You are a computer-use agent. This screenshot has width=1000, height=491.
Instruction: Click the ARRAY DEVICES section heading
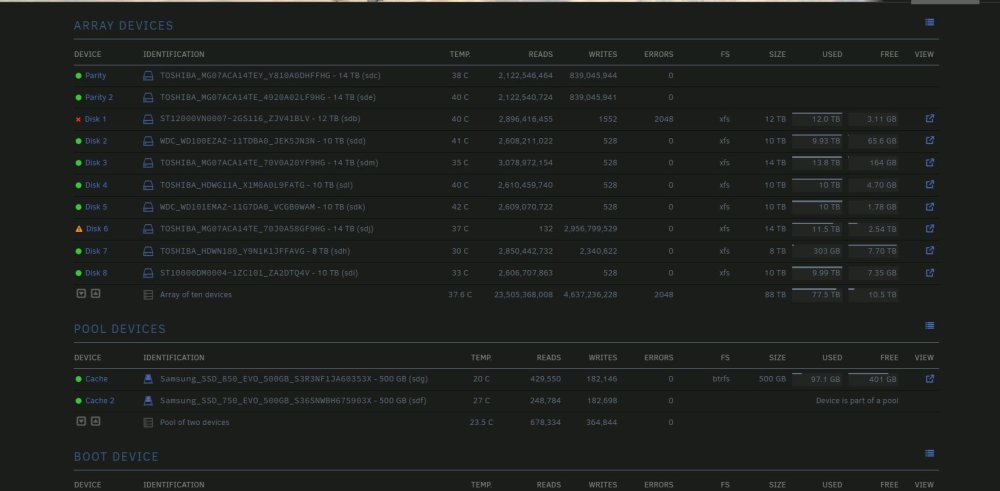pos(124,26)
